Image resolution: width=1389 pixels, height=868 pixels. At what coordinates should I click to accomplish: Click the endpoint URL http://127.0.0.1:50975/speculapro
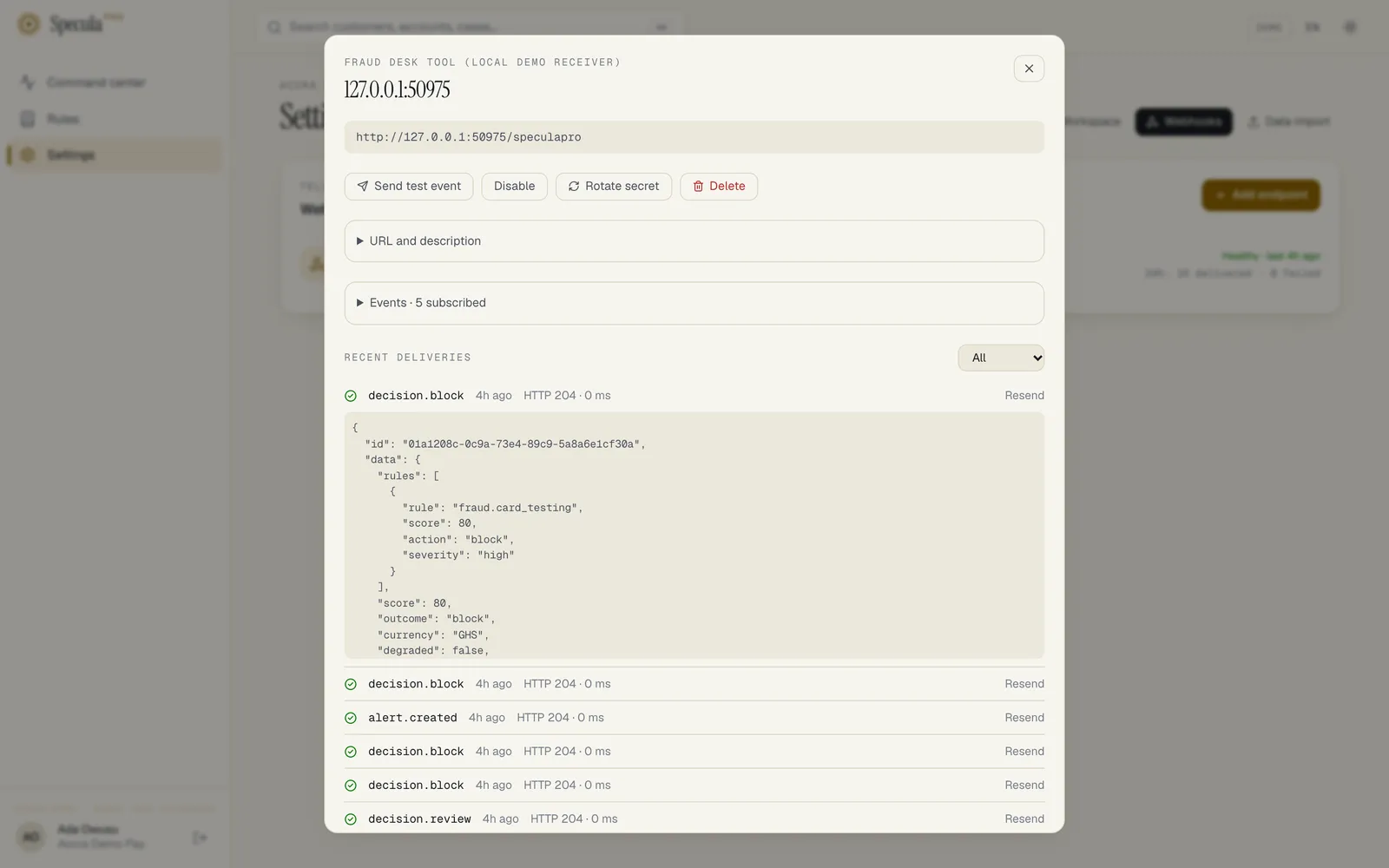coord(694,137)
